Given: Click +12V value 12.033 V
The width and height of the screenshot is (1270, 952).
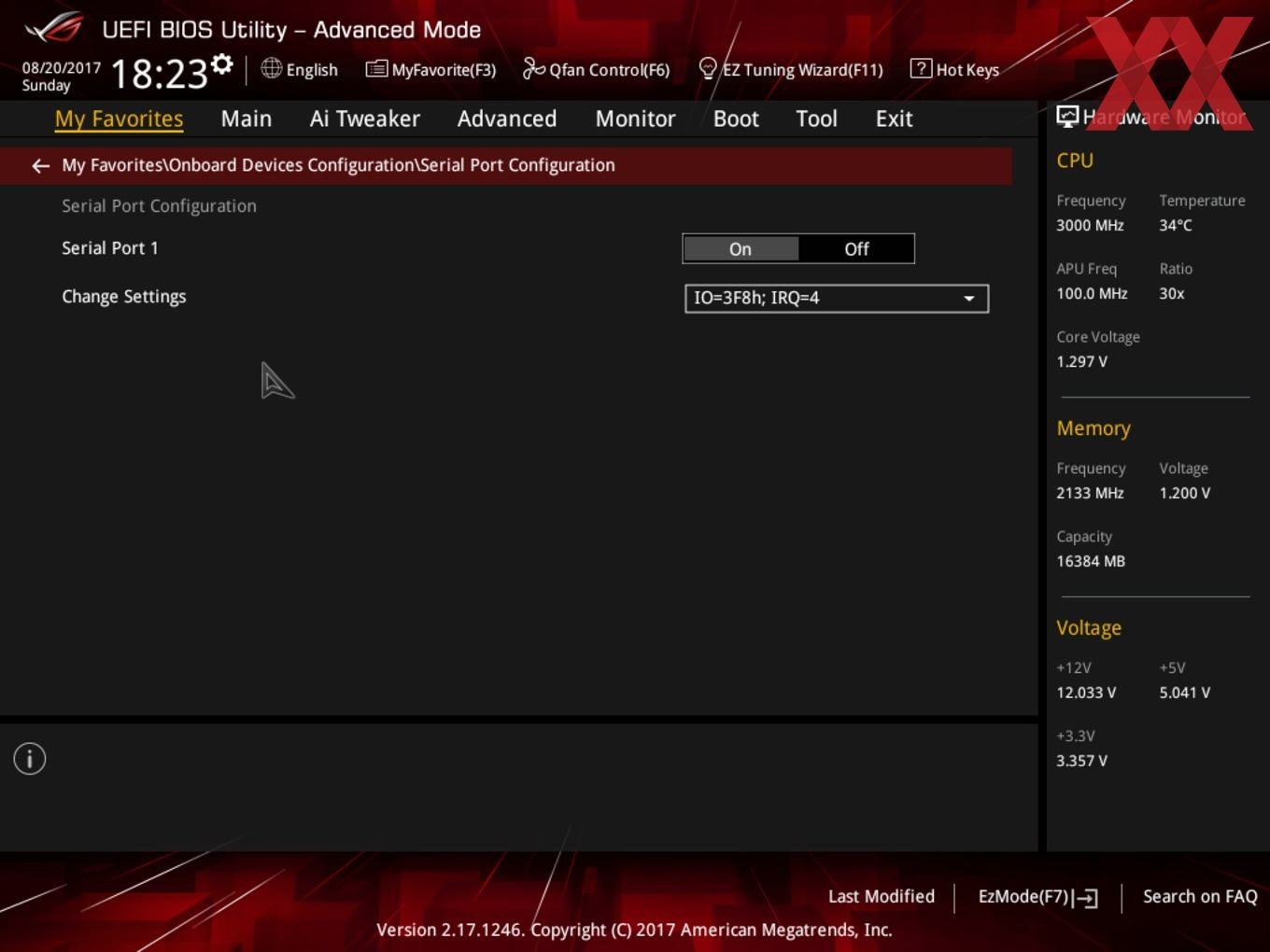Looking at the screenshot, I should tap(1086, 693).
